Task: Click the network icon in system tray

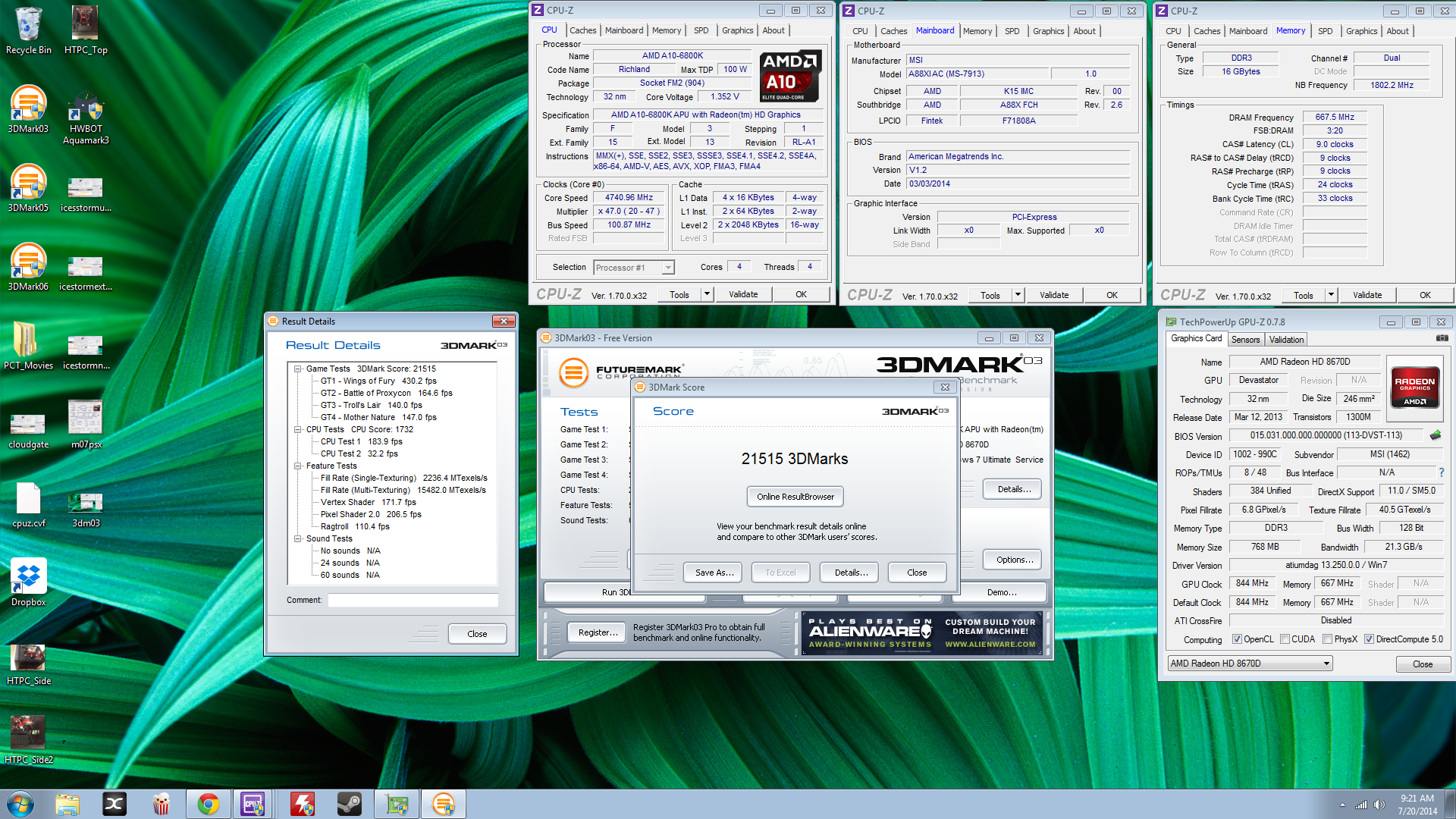Action: pos(1361,805)
